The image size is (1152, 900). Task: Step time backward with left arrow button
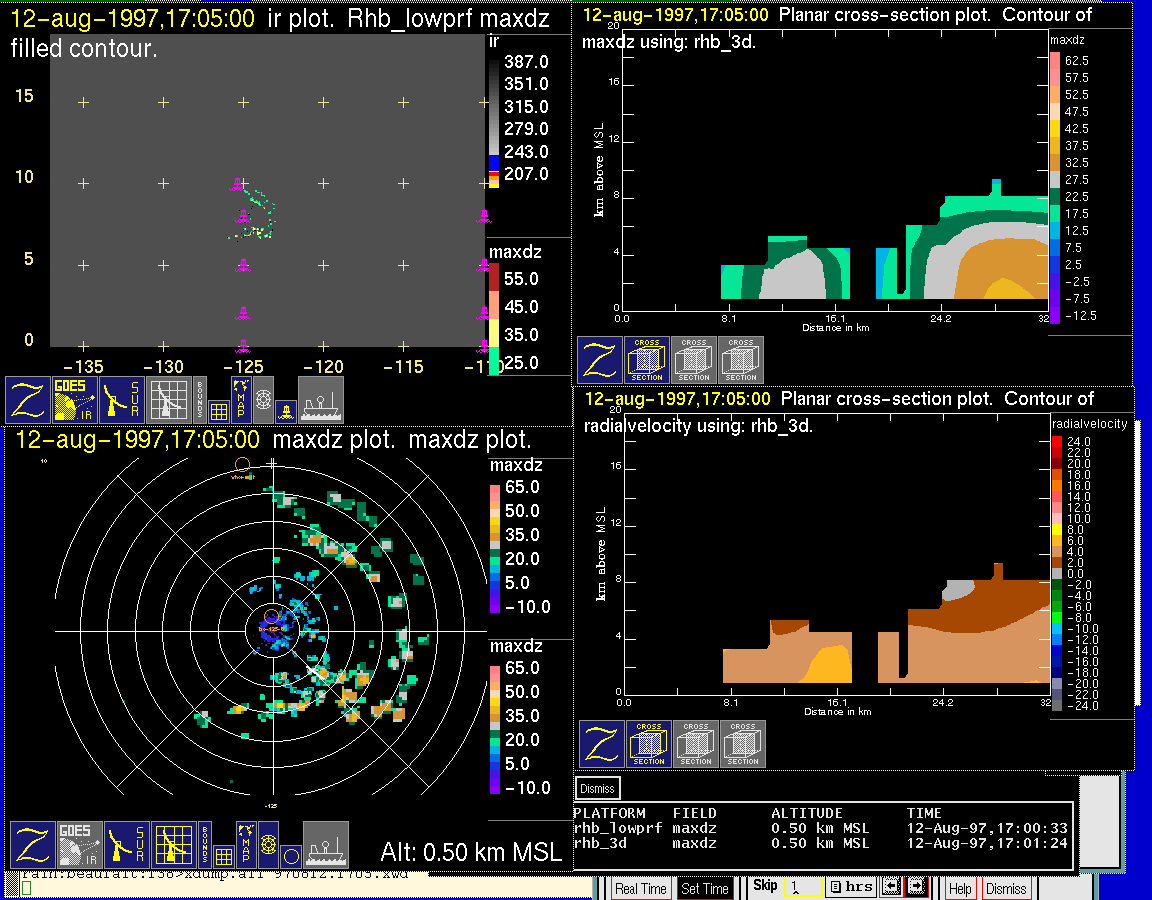click(x=891, y=887)
